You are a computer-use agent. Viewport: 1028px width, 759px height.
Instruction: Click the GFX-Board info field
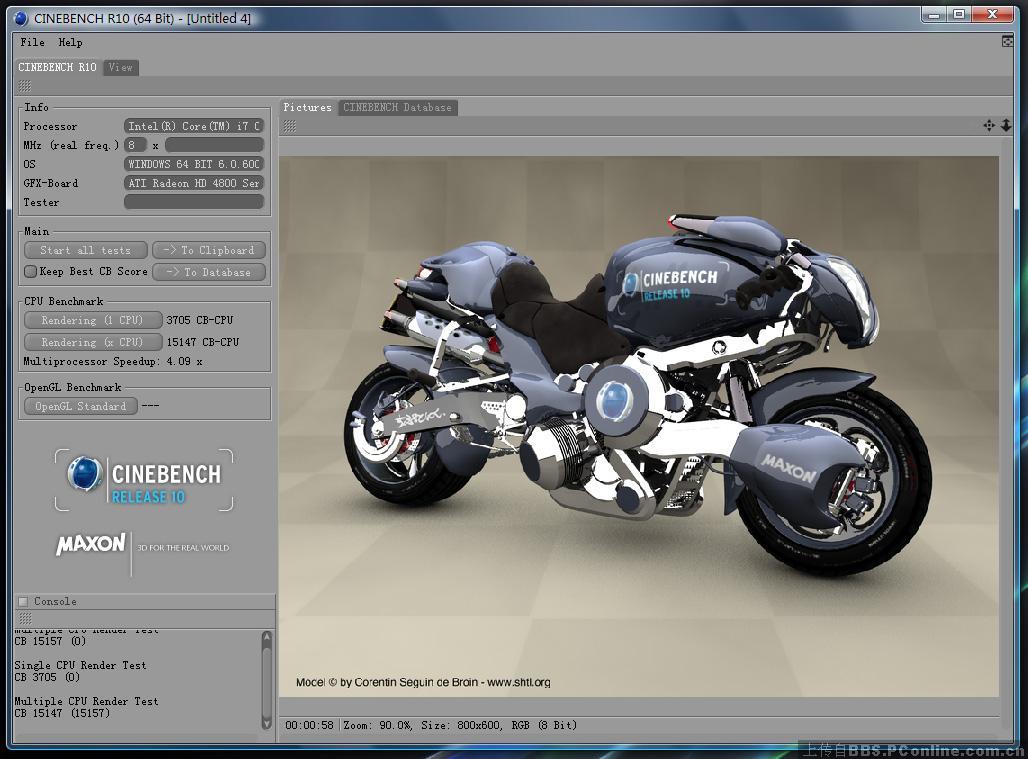click(193, 183)
